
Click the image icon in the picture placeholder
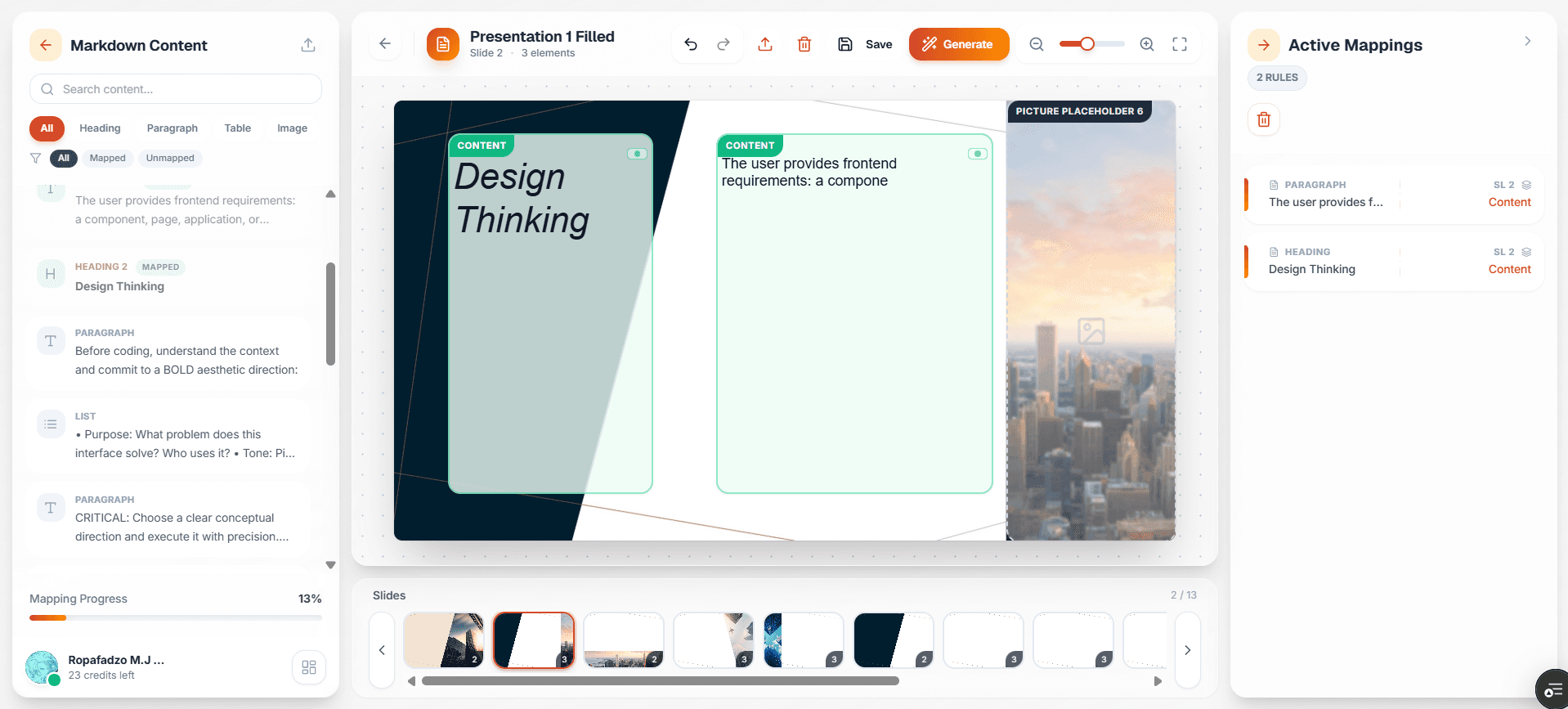pyautogui.click(x=1091, y=331)
